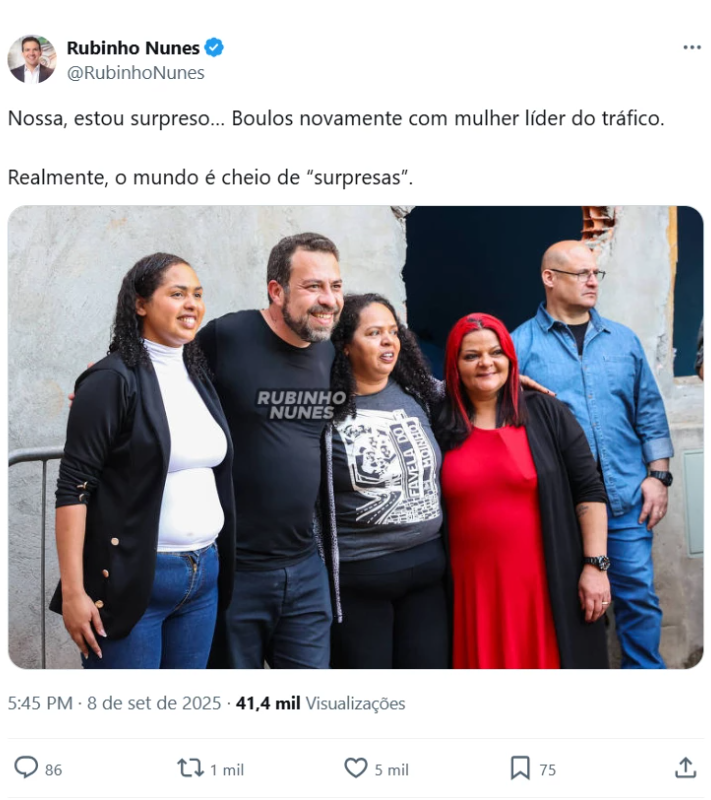Open the @RubinhoNunes handle link
This screenshot has height=800, width=711.
click(x=136, y=73)
